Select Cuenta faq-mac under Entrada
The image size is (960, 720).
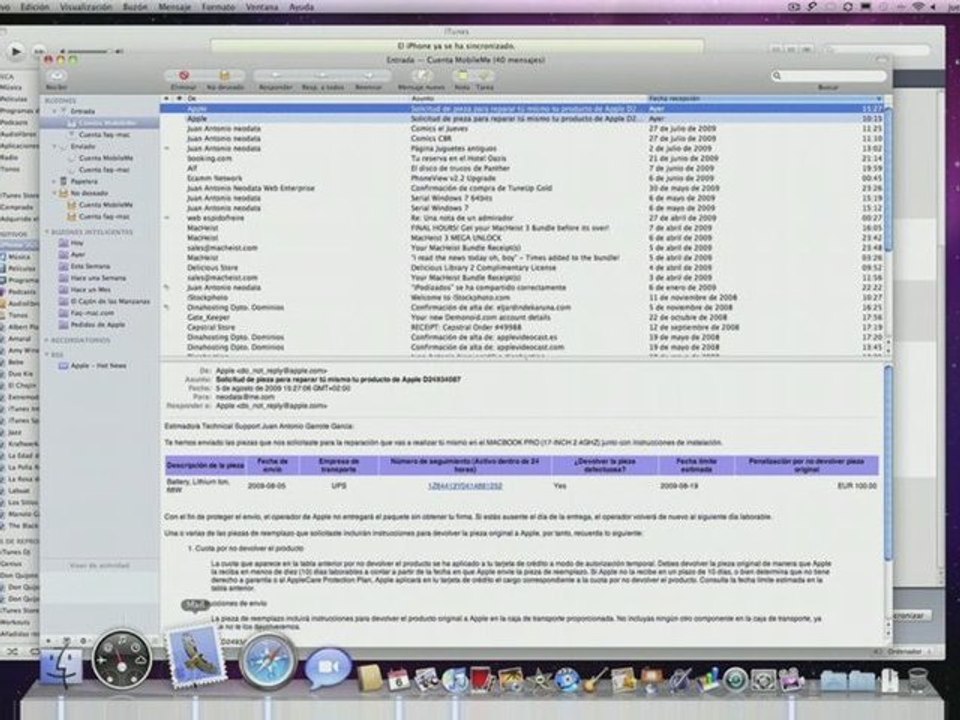[104, 135]
